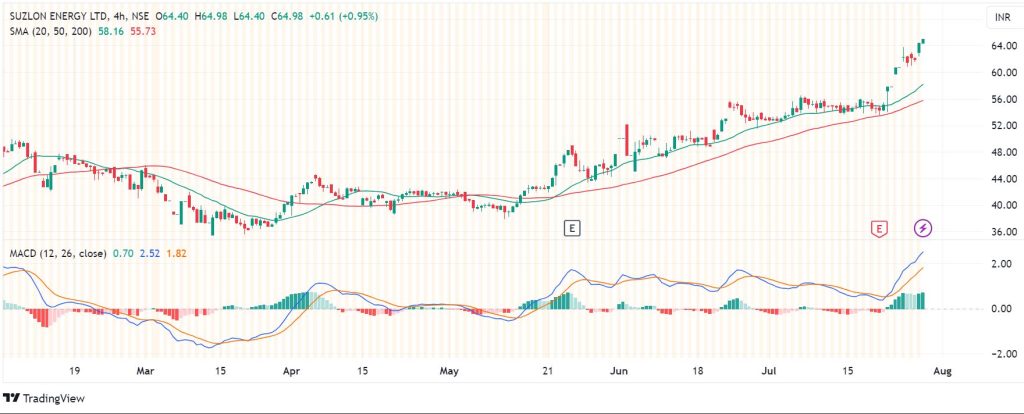Click the 40.00 price axis label
Image resolution: width=1024 pixels, height=414 pixels.
pos(1002,205)
